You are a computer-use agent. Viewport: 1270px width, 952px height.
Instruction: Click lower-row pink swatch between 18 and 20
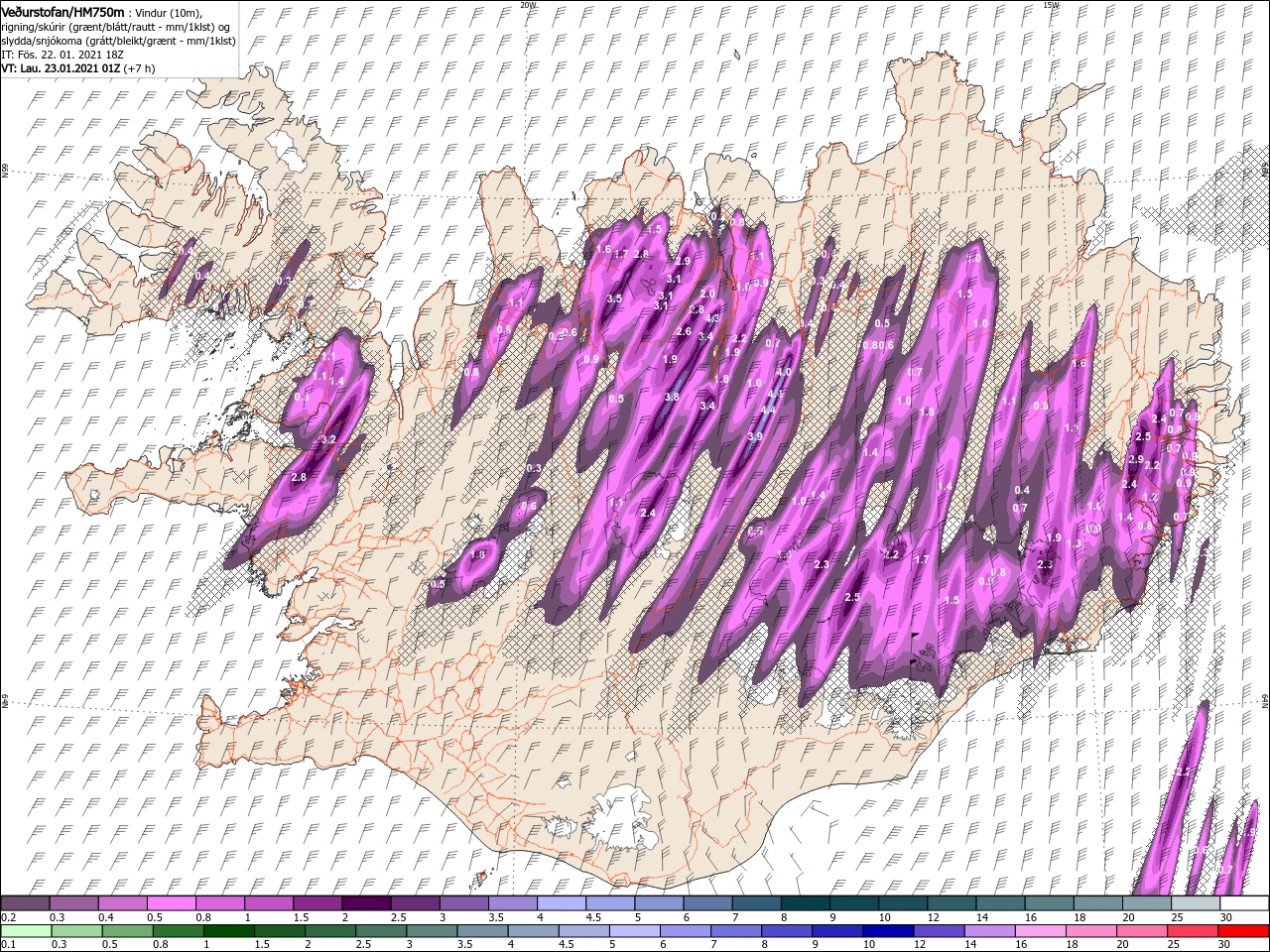(1090, 931)
